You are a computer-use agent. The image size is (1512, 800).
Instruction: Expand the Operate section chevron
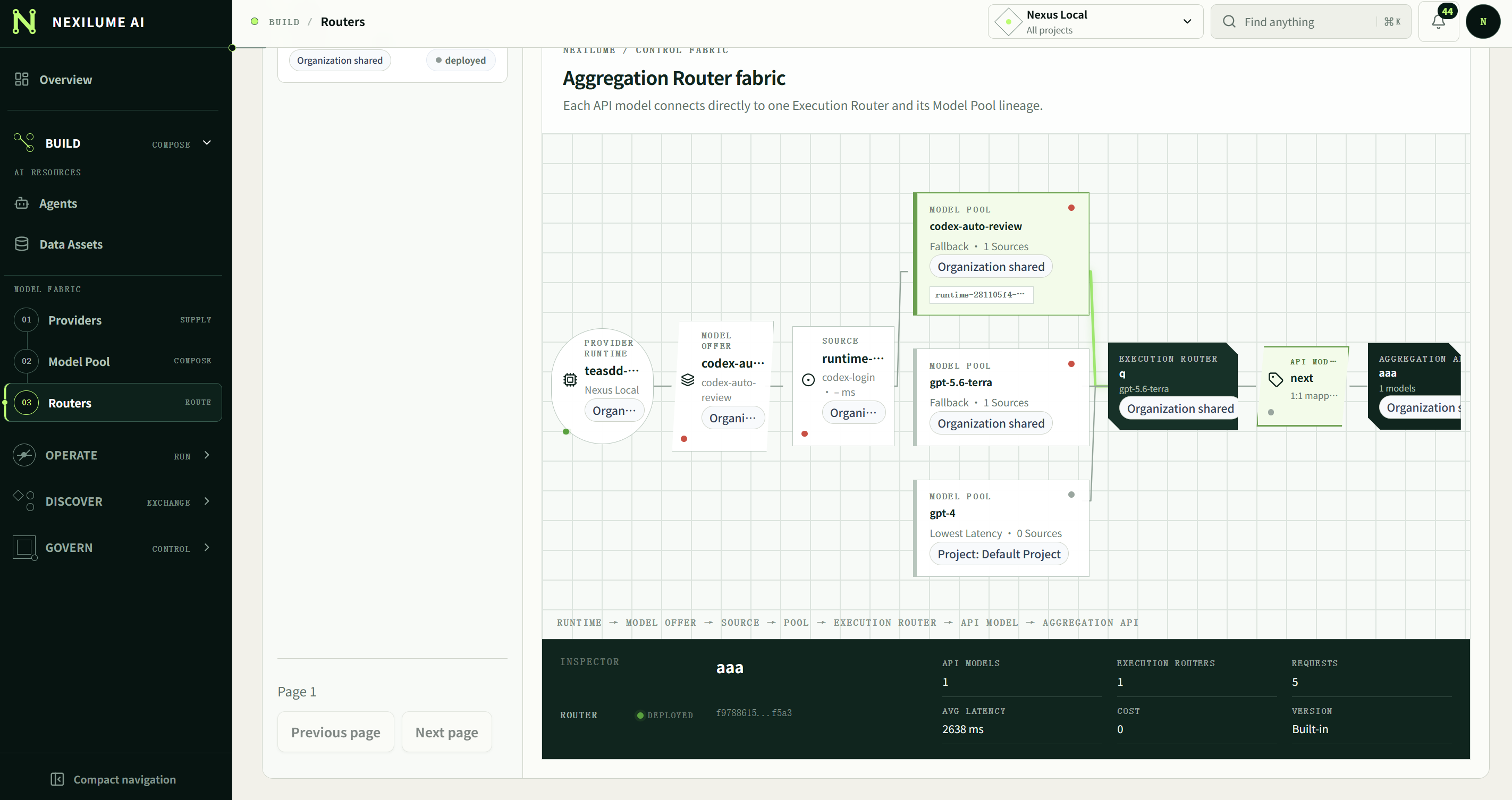(207, 455)
